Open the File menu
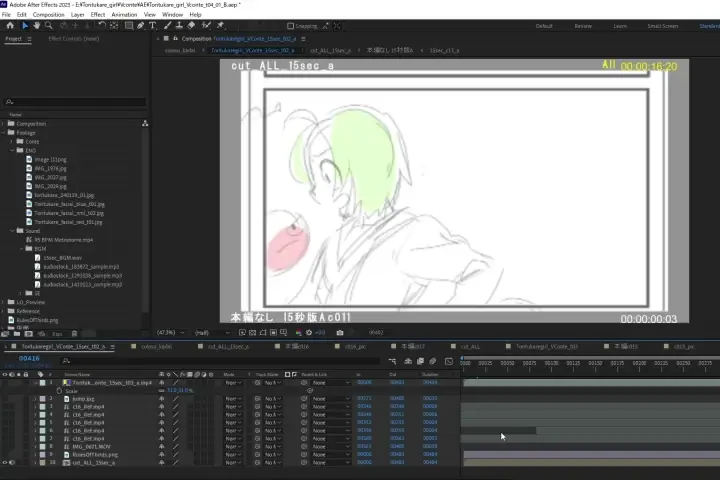The width and height of the screenshot is (720, 480). [x=6, y=15]
